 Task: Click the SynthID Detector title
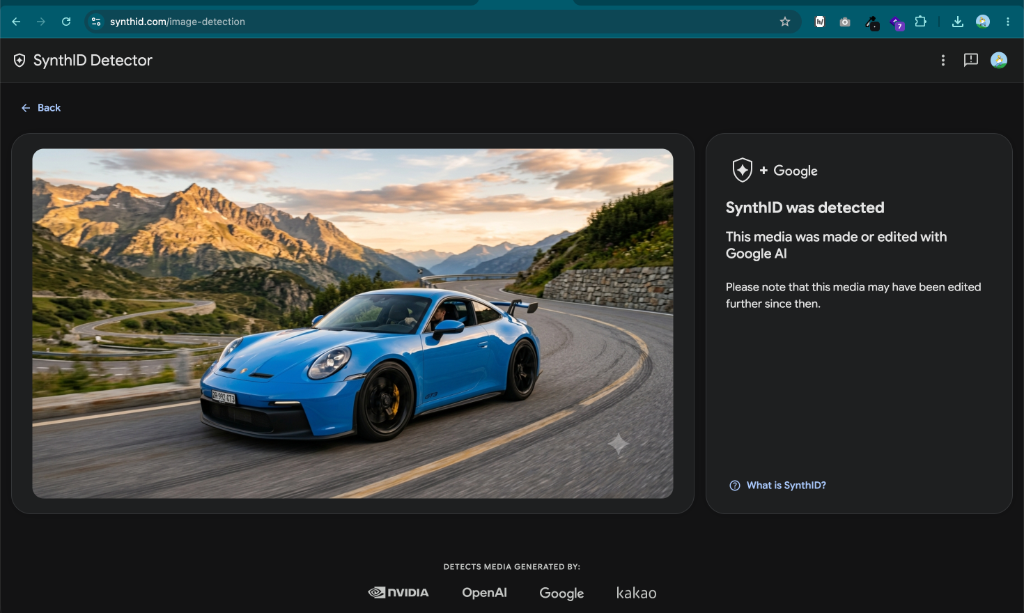(x=93, y=60)
